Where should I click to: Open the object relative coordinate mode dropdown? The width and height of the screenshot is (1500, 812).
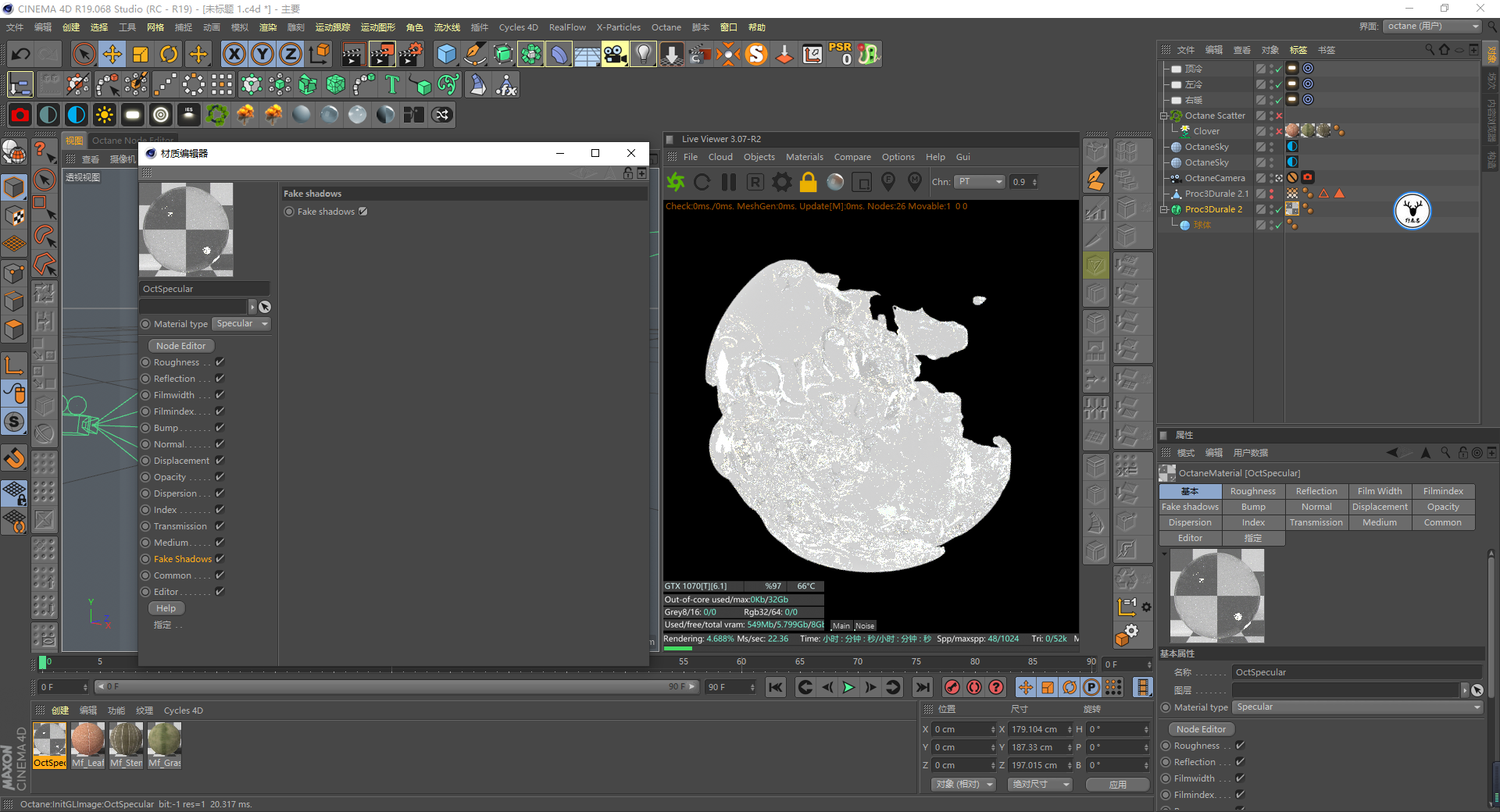(x=964, y=784)
